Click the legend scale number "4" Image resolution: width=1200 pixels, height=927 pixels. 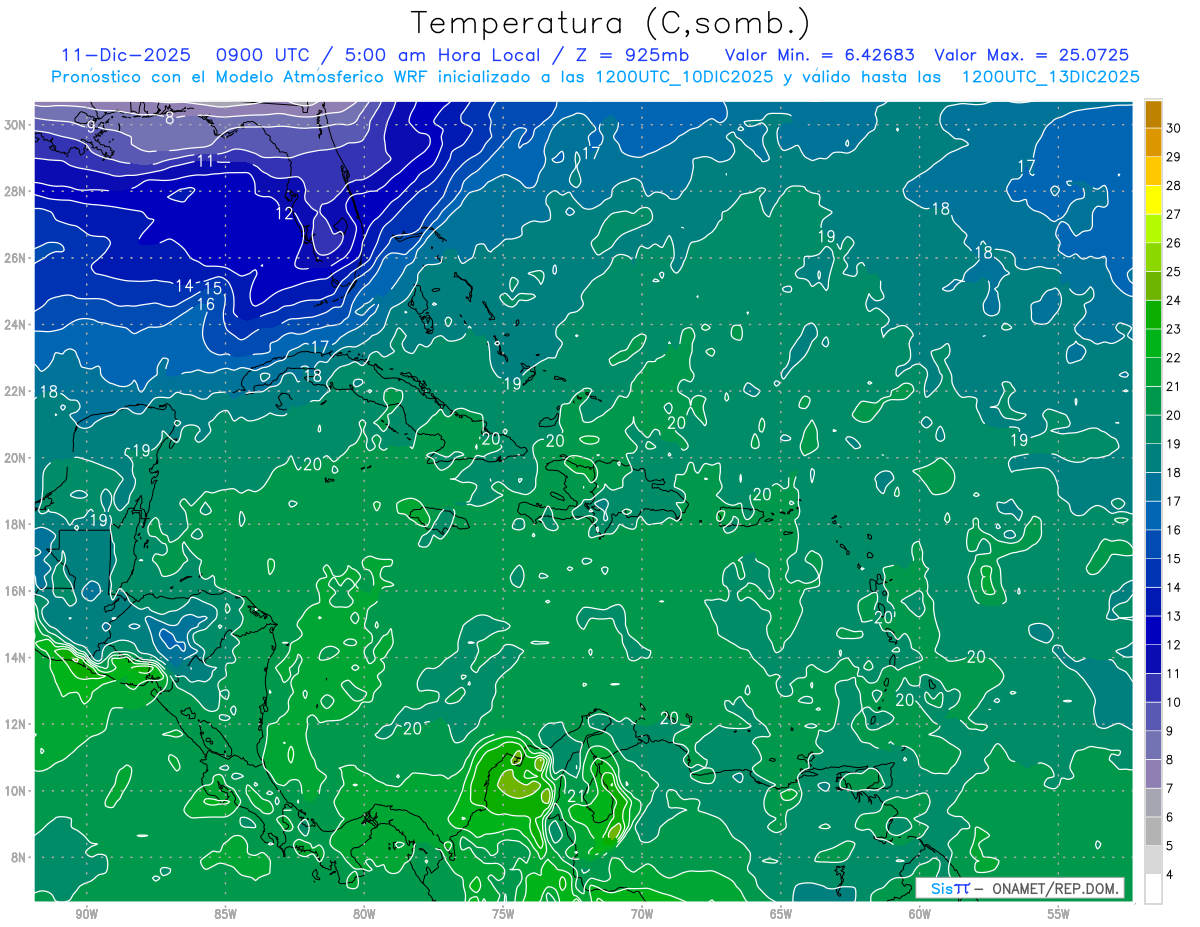pos(1170,875)
